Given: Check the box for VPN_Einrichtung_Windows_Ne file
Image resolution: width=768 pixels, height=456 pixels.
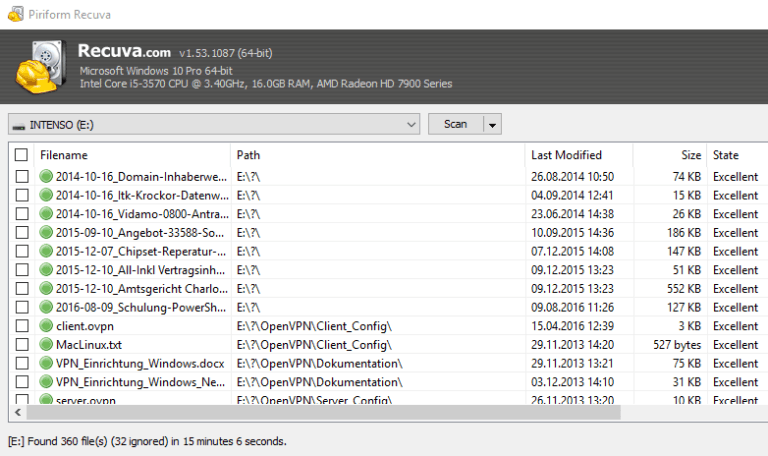Looking at the screenshot, I should coord(22,382).
